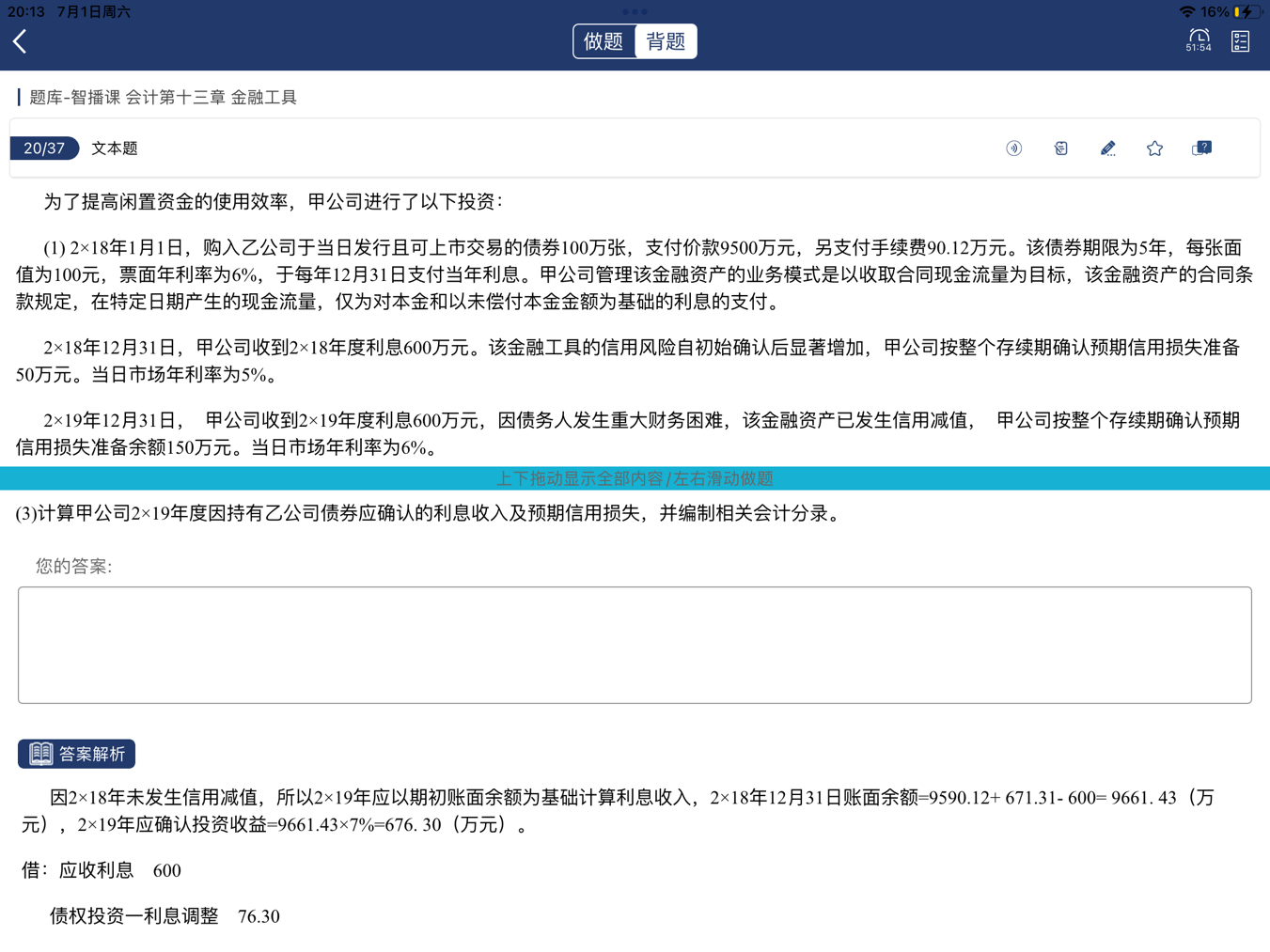The height and width of the screenshot is (952, 1270).
Task: Click the 您的答案 text input box
Action: coord(635,645)
